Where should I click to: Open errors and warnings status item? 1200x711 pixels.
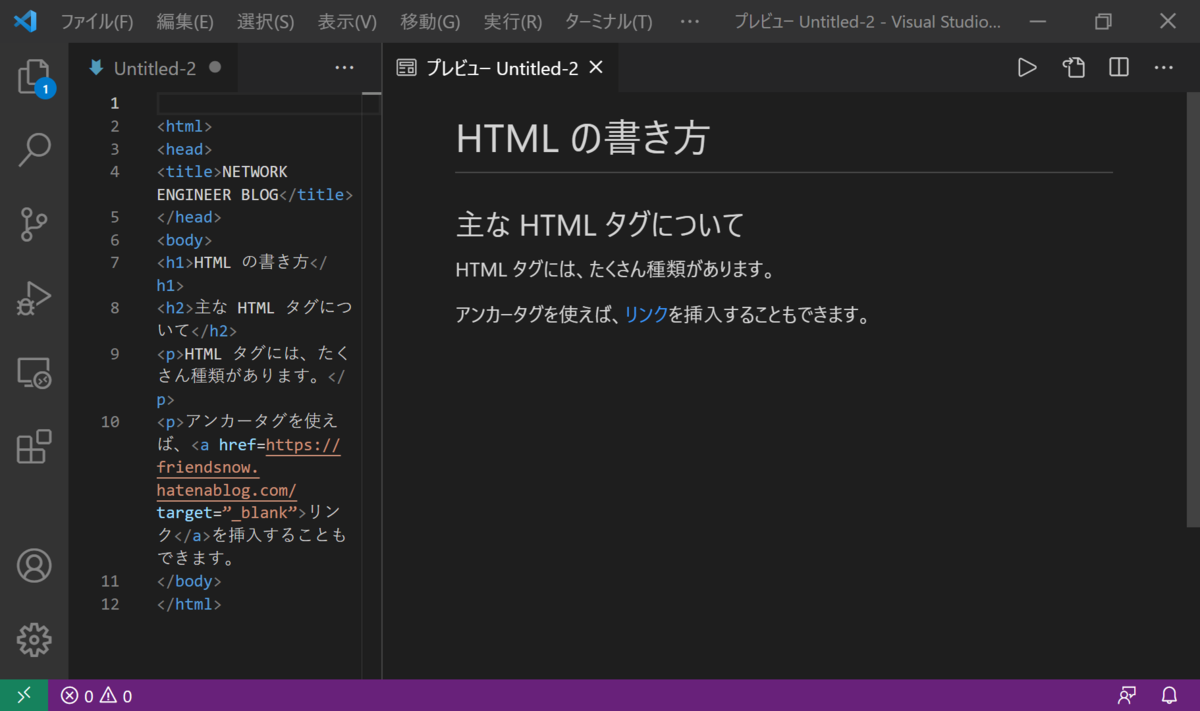[x=96, y=696]
